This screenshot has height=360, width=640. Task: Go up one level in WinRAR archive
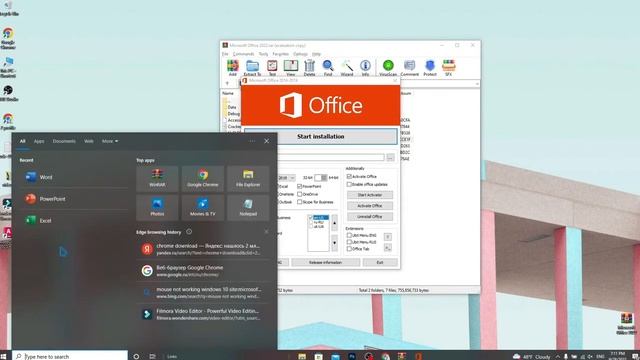click(x=227, y=84)
